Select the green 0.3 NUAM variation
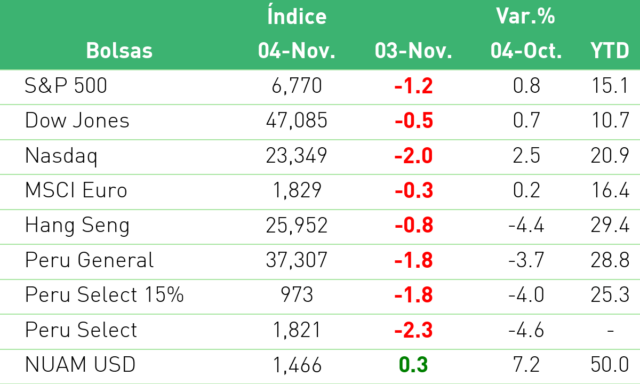640x384 pixels. point(413,364)
